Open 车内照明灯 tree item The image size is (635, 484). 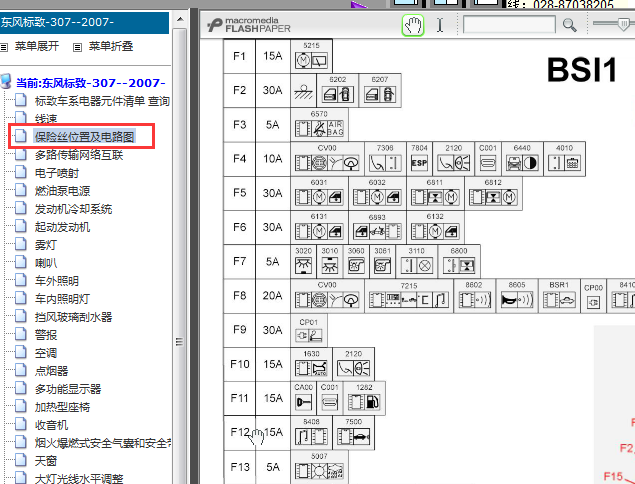point(62,299)
